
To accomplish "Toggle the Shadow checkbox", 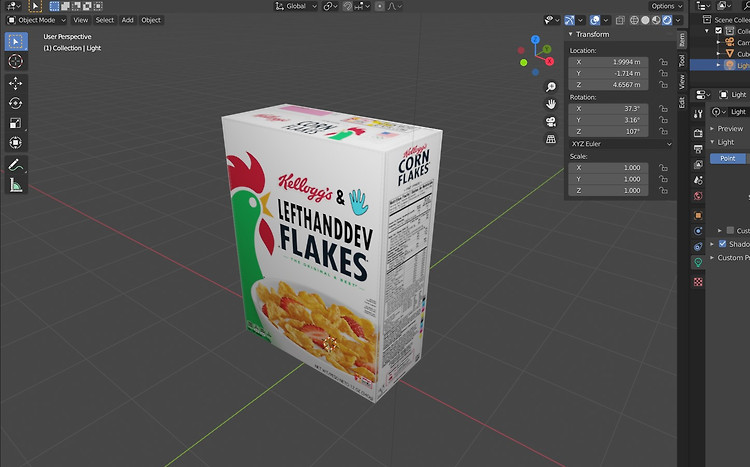I will (x=722, y=244).
